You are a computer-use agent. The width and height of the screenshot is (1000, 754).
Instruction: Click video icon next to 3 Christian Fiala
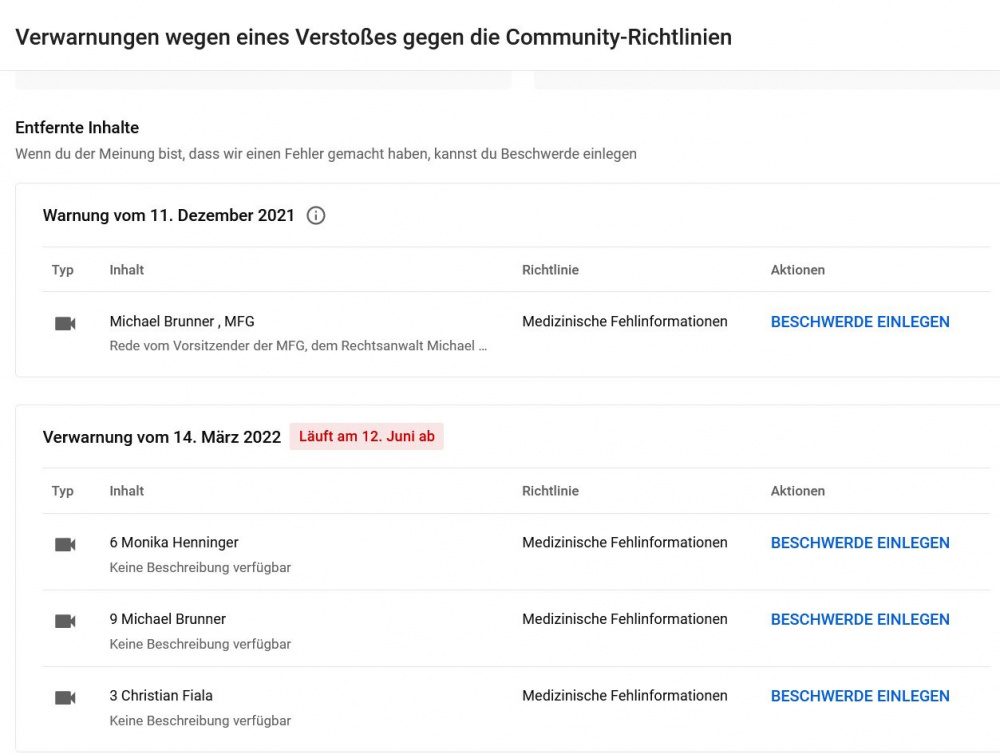pos(65,697)
